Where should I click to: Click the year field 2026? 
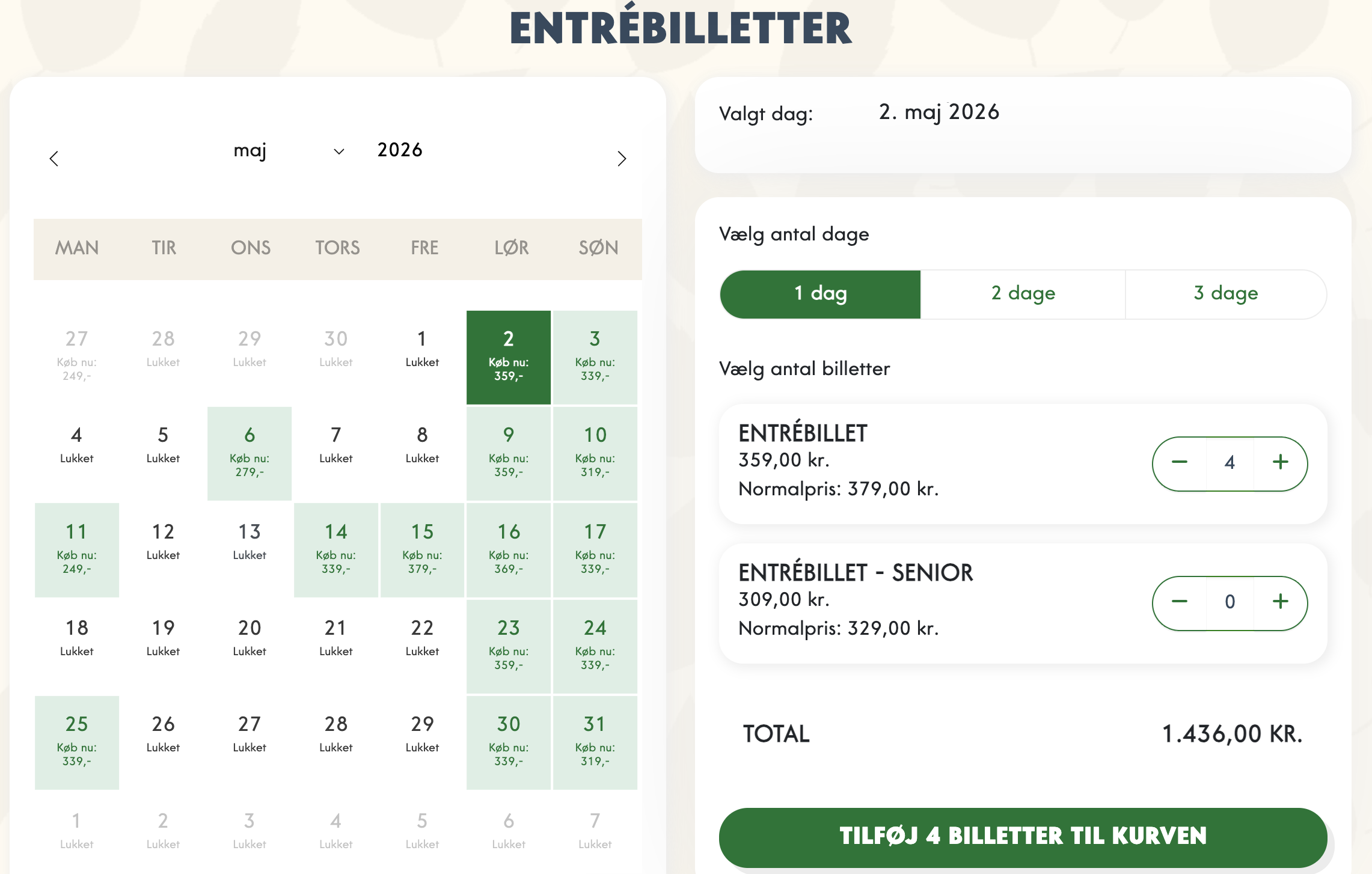tap(400, 150)
